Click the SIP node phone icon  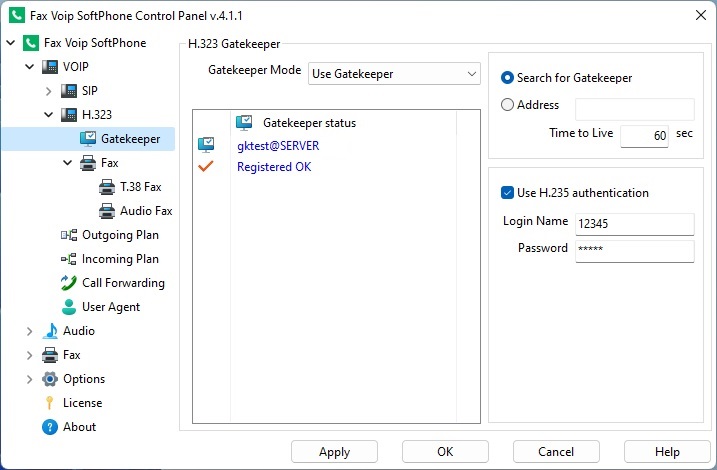tap(69, 91)
